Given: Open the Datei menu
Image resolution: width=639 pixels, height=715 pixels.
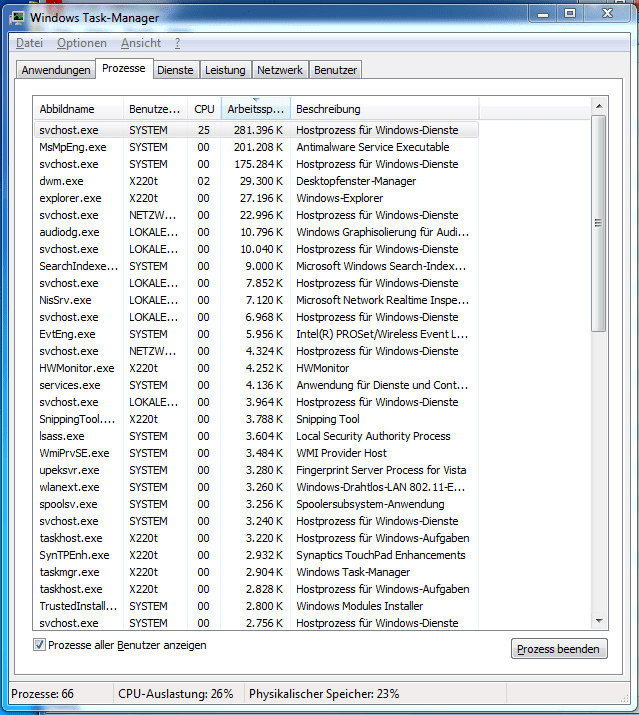Looking at the screenshot, I should pos(29,43).
